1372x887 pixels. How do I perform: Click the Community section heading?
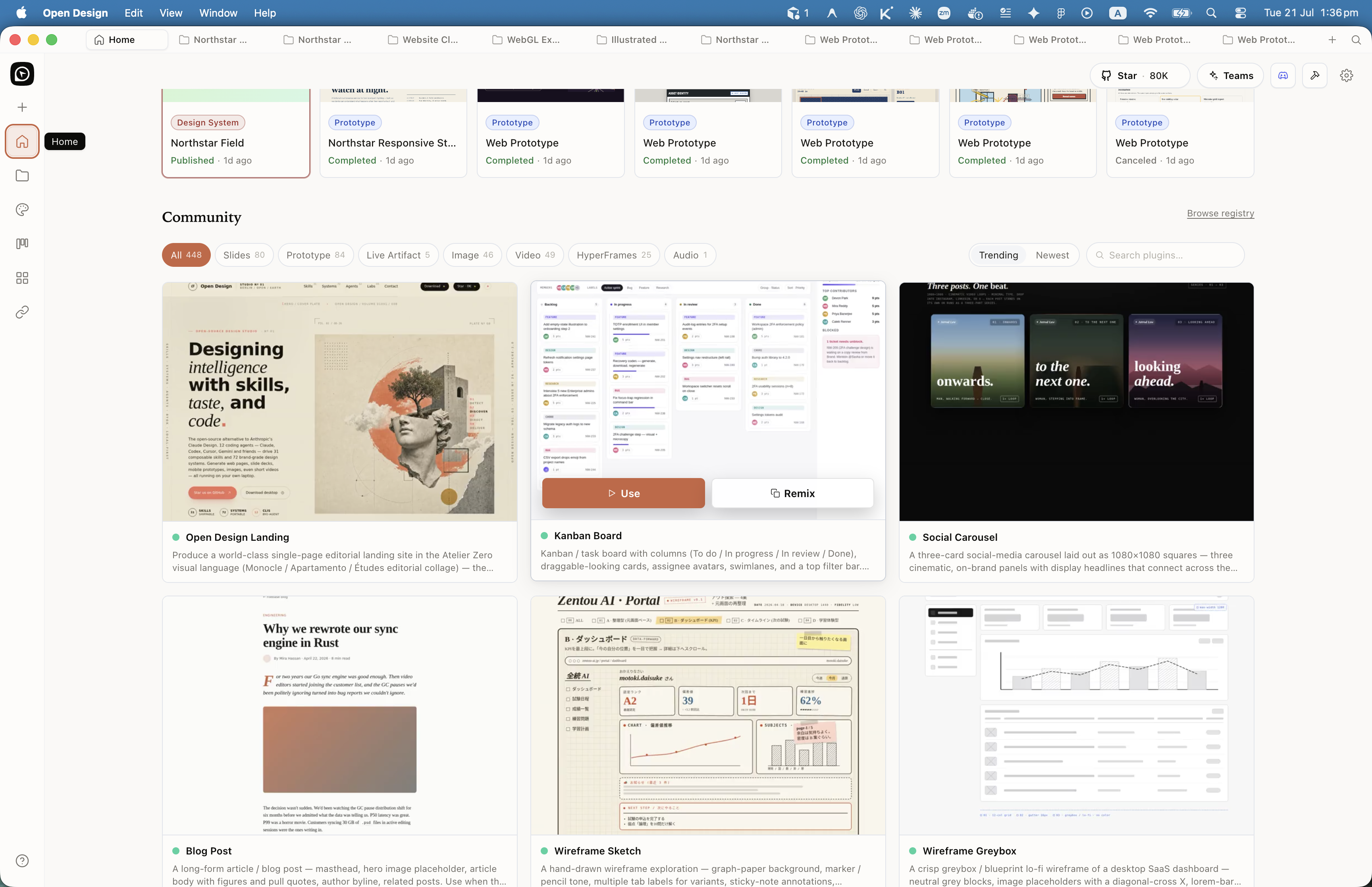coord(202,217)
